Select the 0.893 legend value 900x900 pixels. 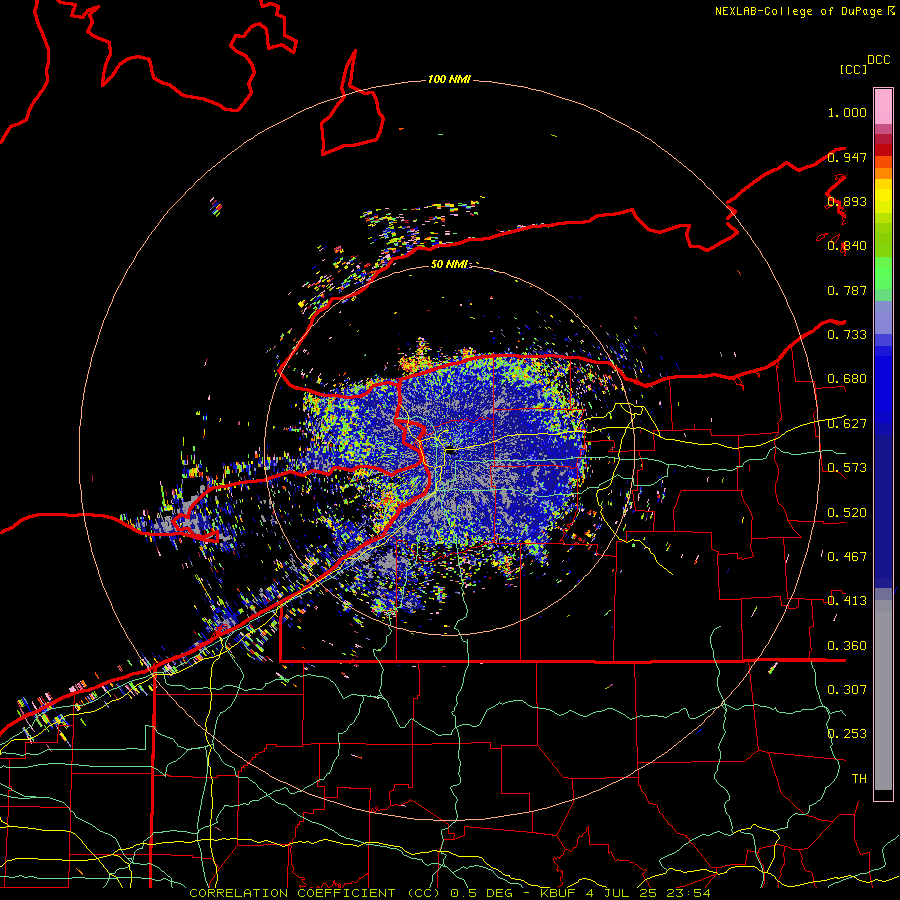847,201
